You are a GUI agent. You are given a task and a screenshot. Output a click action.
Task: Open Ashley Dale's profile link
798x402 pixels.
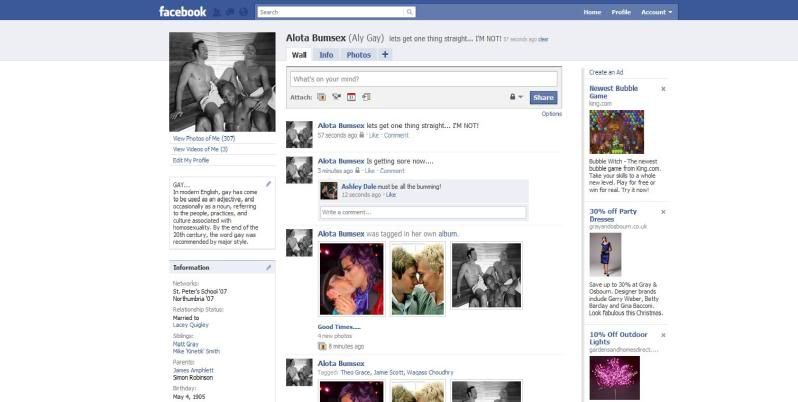click(x=359, y=187)
